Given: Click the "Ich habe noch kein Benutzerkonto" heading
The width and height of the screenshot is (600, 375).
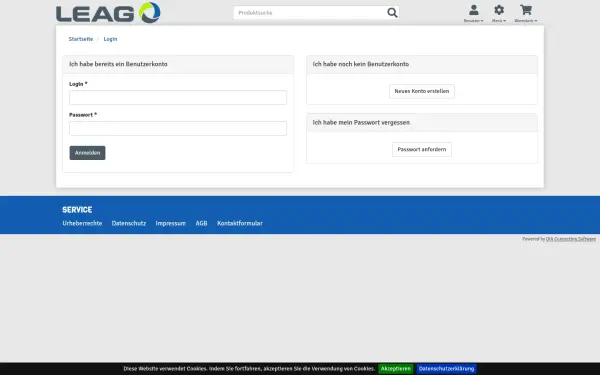Looking at the screenshot, I should pos(361,64).
